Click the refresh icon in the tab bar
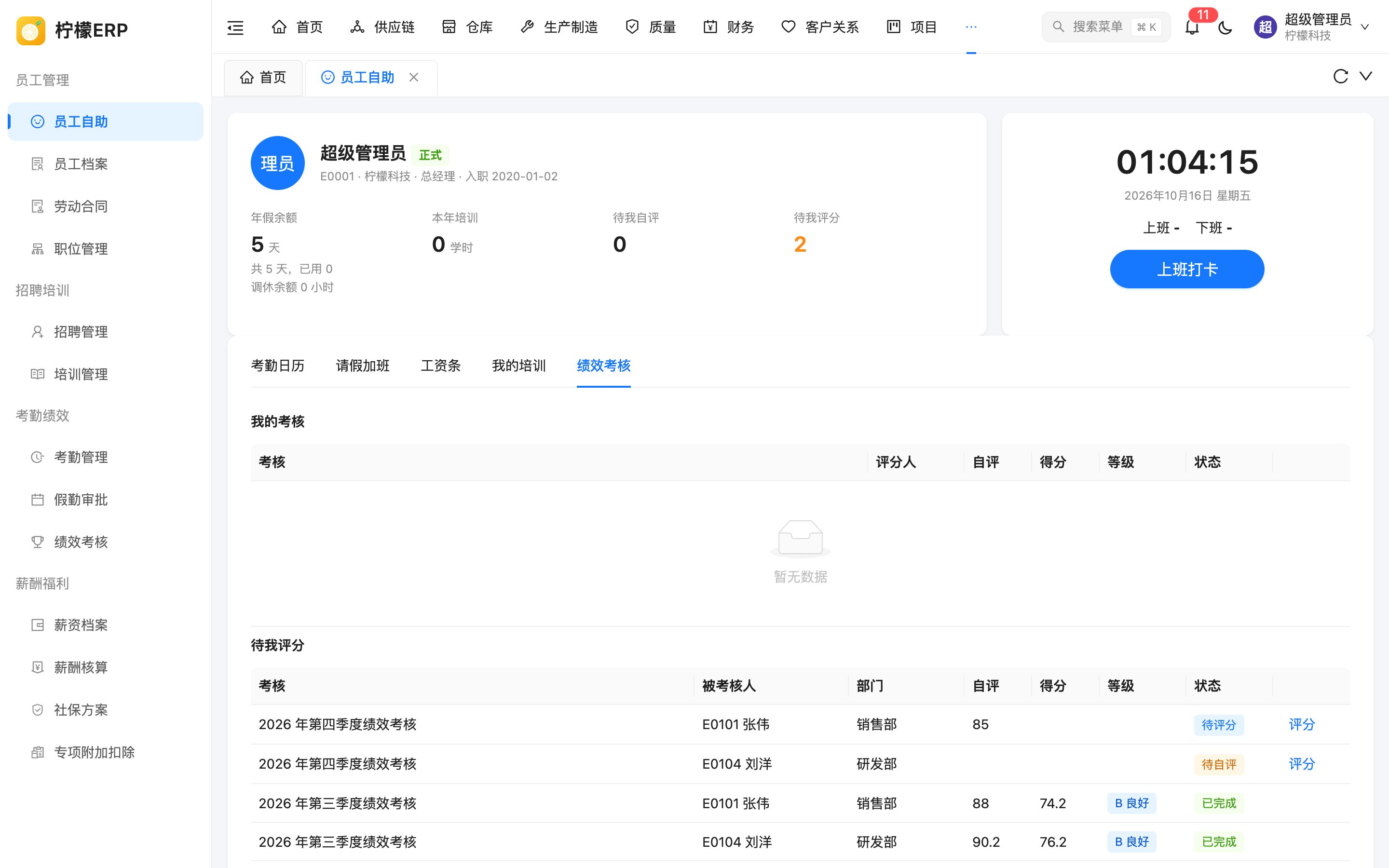Viewport: 1389px width, 868px height. coord(1340,76)
